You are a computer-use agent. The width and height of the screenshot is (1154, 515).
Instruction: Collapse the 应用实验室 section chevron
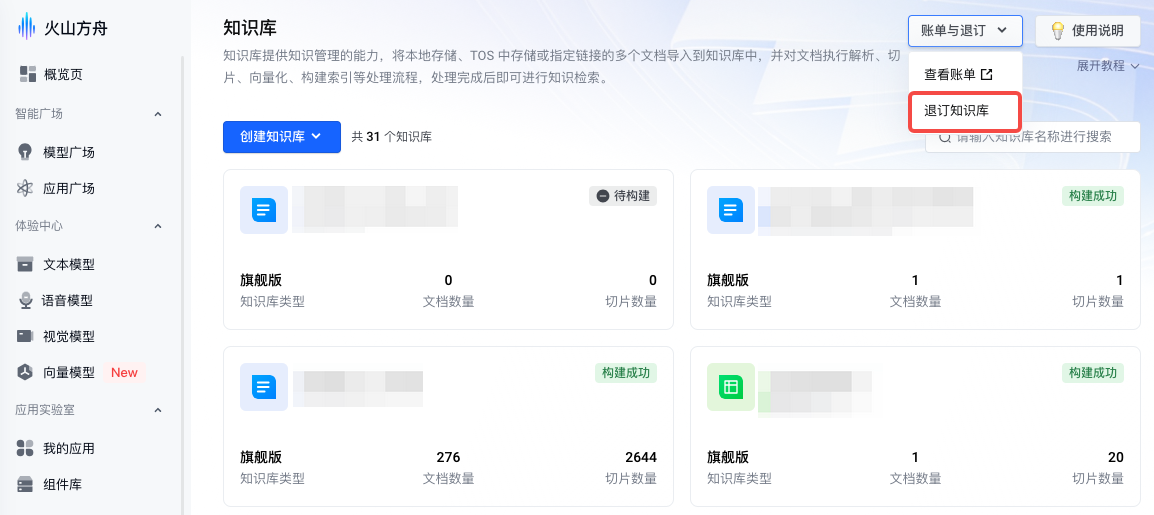(158, 409)
